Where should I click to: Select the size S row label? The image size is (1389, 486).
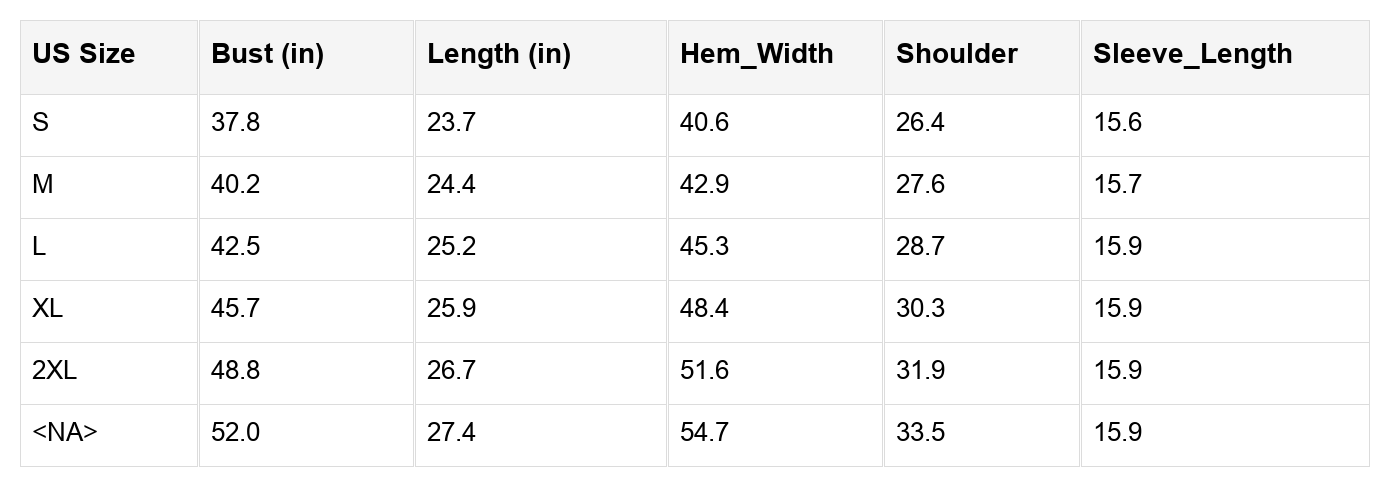41,123
